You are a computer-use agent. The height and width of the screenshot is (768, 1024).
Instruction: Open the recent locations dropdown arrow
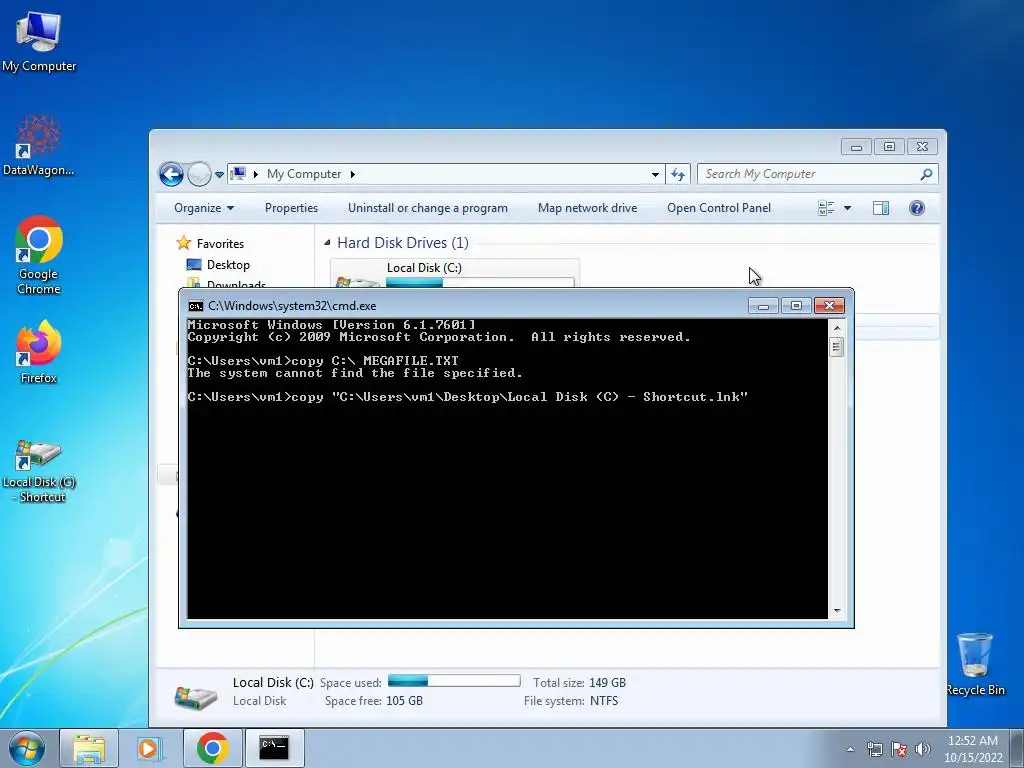219,174
